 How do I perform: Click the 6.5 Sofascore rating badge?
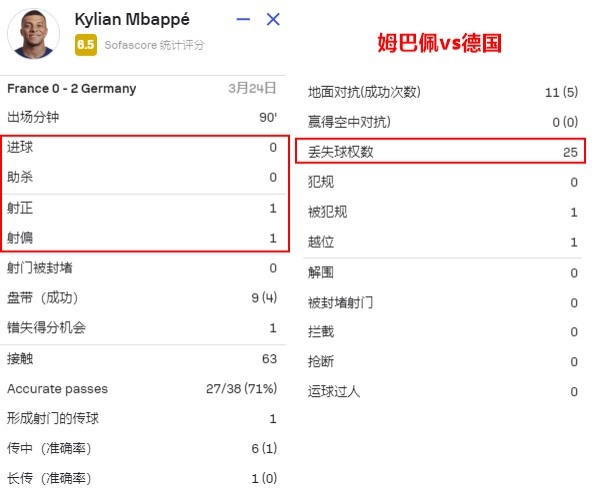(x=86, y=45)
